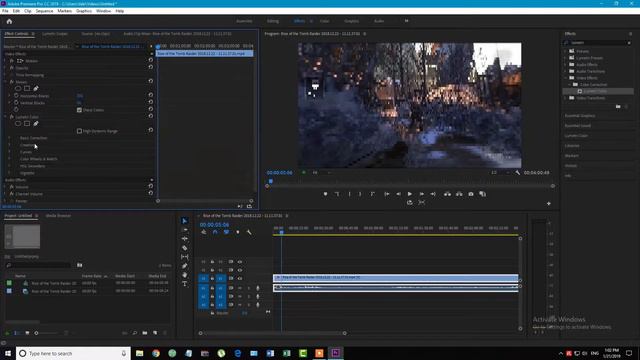Open timeline display settings wrench
Screen dimensions: 640x360
249,232
